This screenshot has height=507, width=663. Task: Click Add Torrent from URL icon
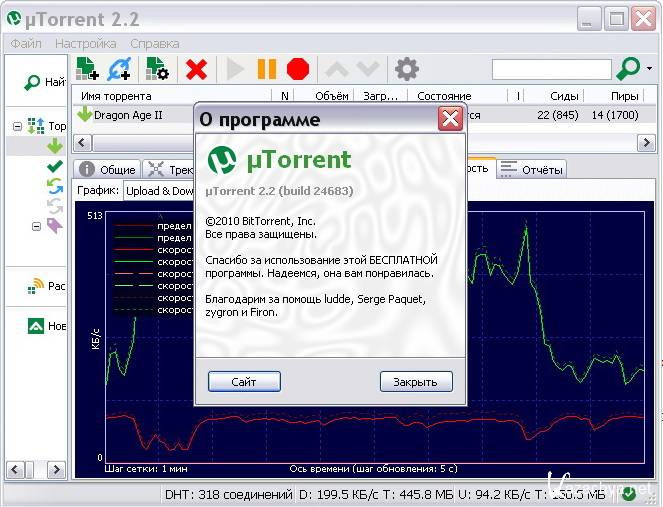point(121,69)
